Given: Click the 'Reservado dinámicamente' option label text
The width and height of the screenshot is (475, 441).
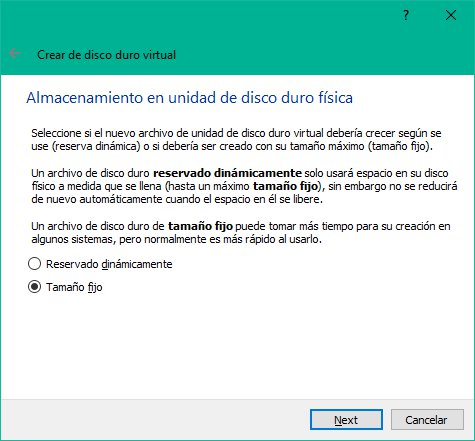Looking at the screenshot, I should (x=109, y=264).
